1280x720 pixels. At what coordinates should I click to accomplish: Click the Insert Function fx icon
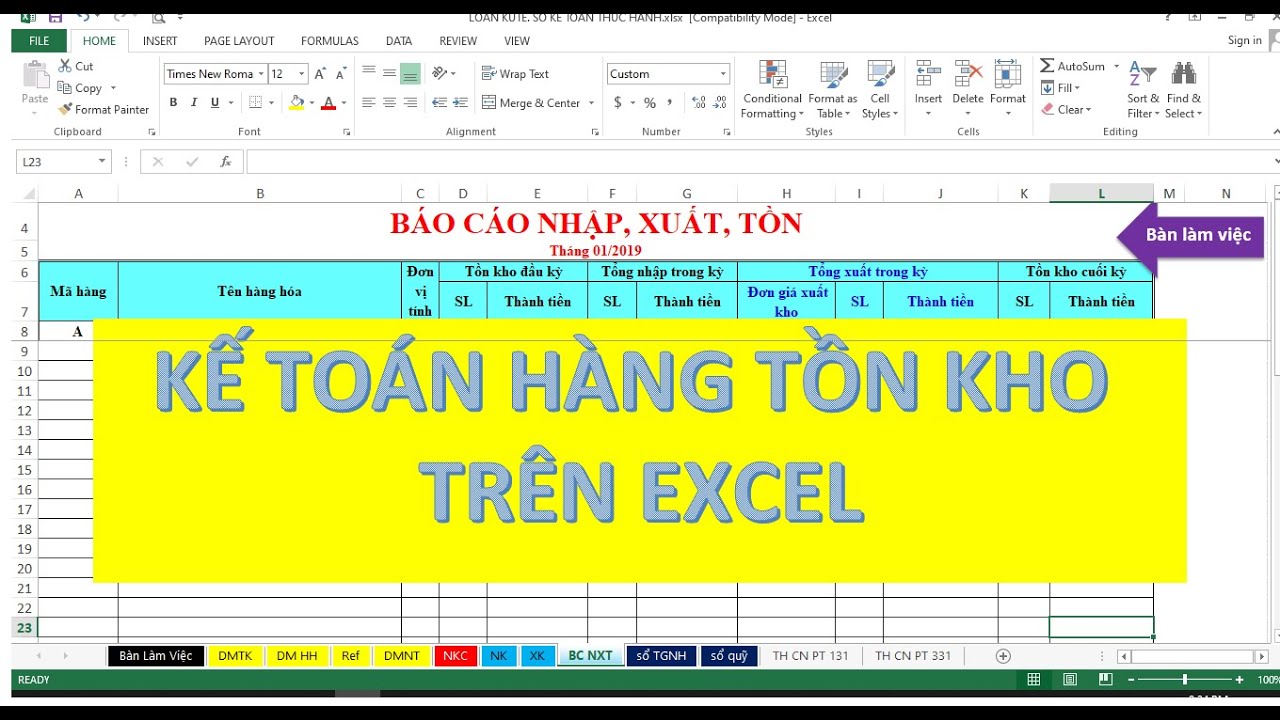tap(226, 162)
